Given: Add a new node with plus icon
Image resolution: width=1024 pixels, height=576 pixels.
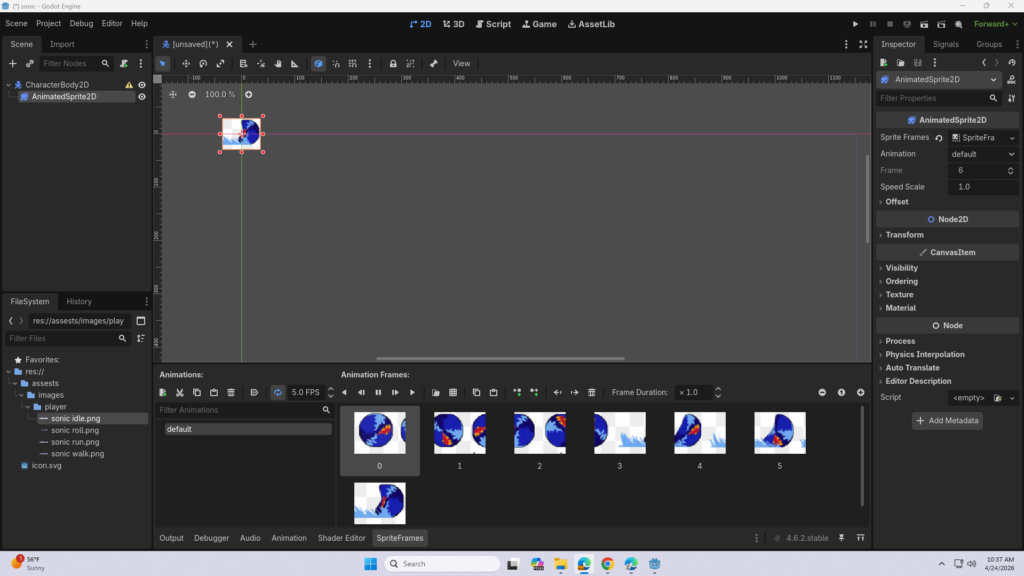Looking at the screenshot, I should pos(13,63).
